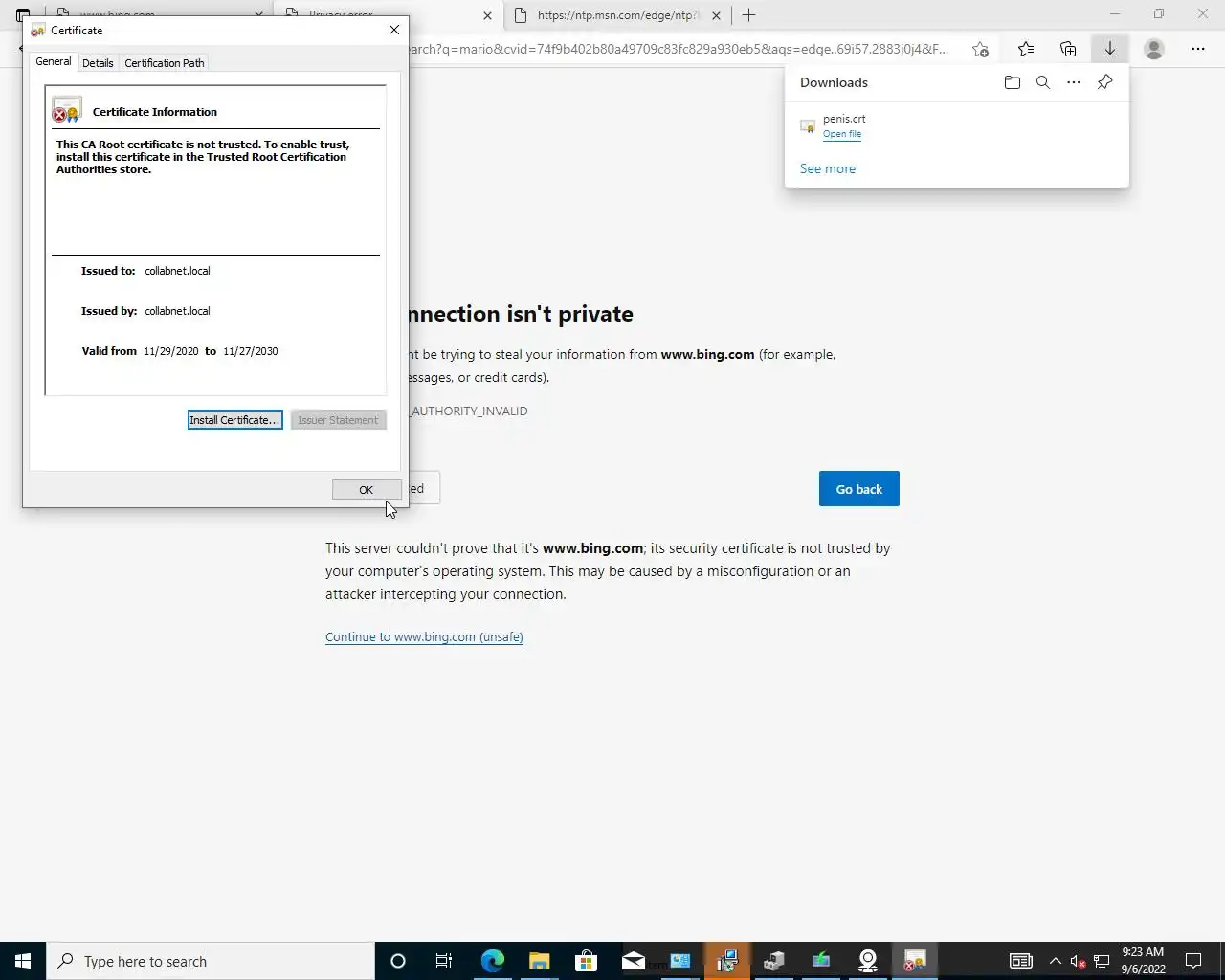Screen dimensions: 1225x980
Task: Show hidden system tray icons
Action: (1055, 961)
